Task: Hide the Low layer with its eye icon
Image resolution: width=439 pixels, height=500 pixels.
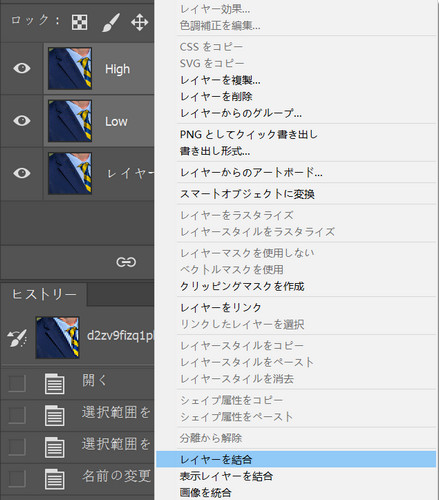Action: click(22, 120)
